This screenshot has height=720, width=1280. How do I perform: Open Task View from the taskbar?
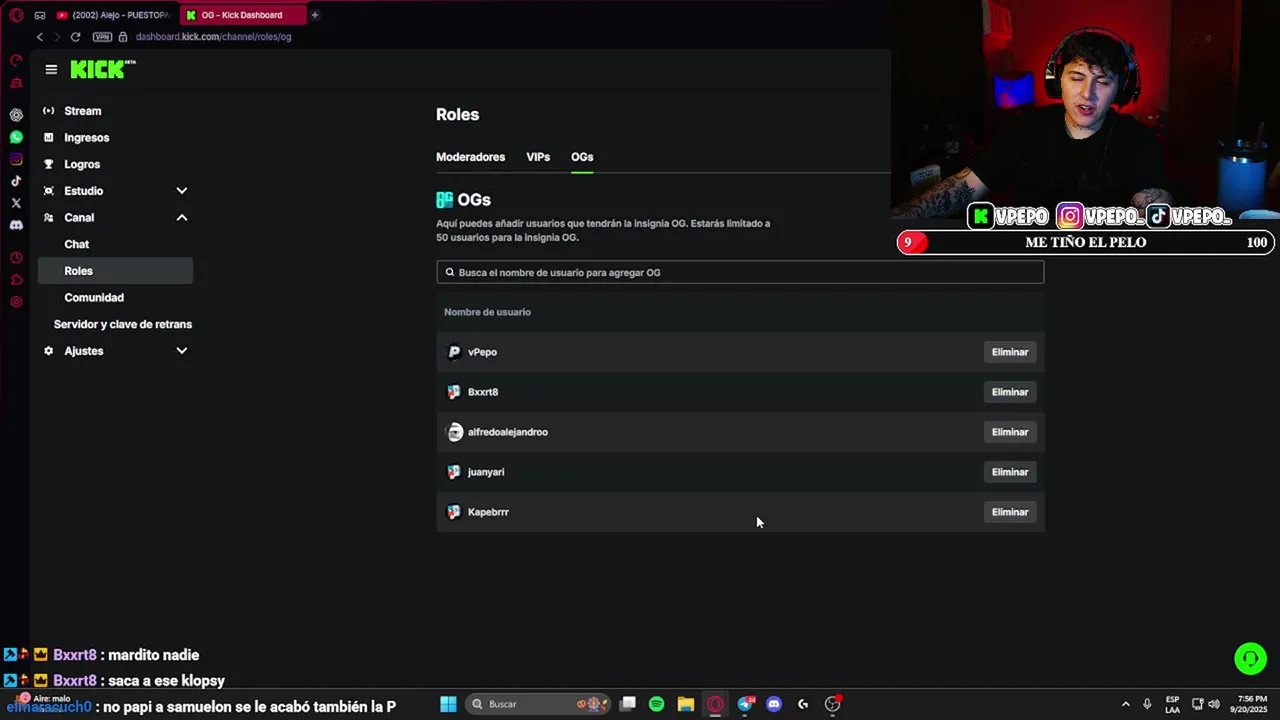coord(627,704)
